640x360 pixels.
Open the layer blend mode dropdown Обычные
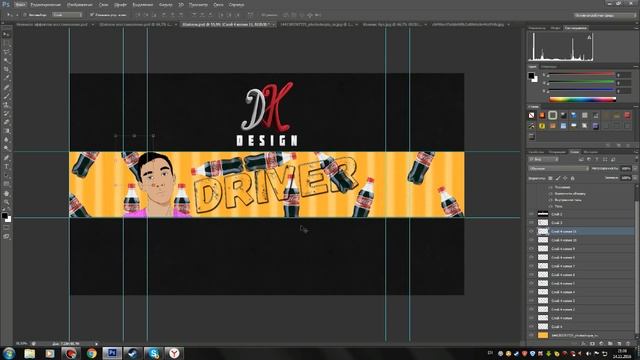pos(558,168)
